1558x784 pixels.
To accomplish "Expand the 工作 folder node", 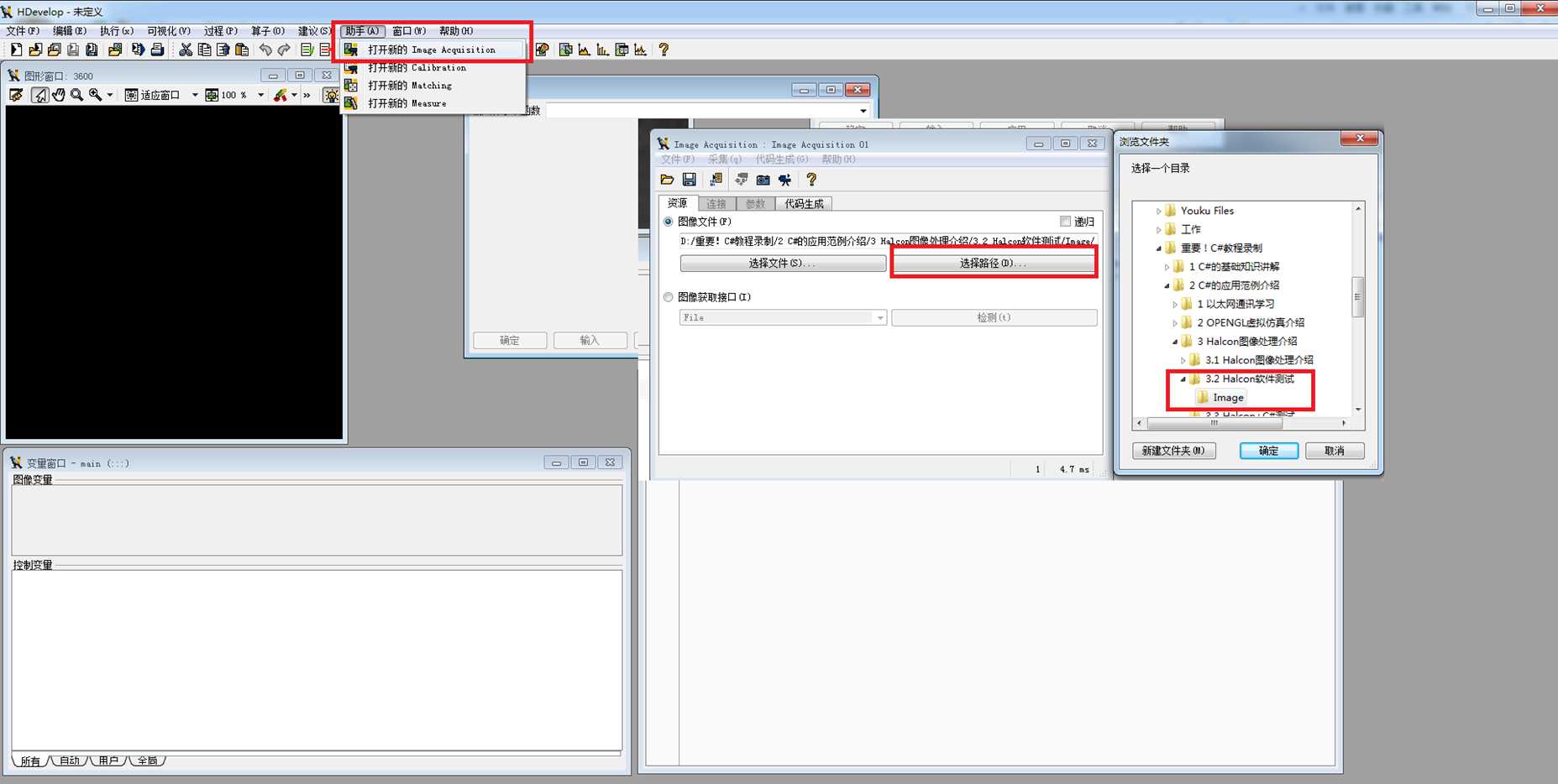I will [1158, 230].
